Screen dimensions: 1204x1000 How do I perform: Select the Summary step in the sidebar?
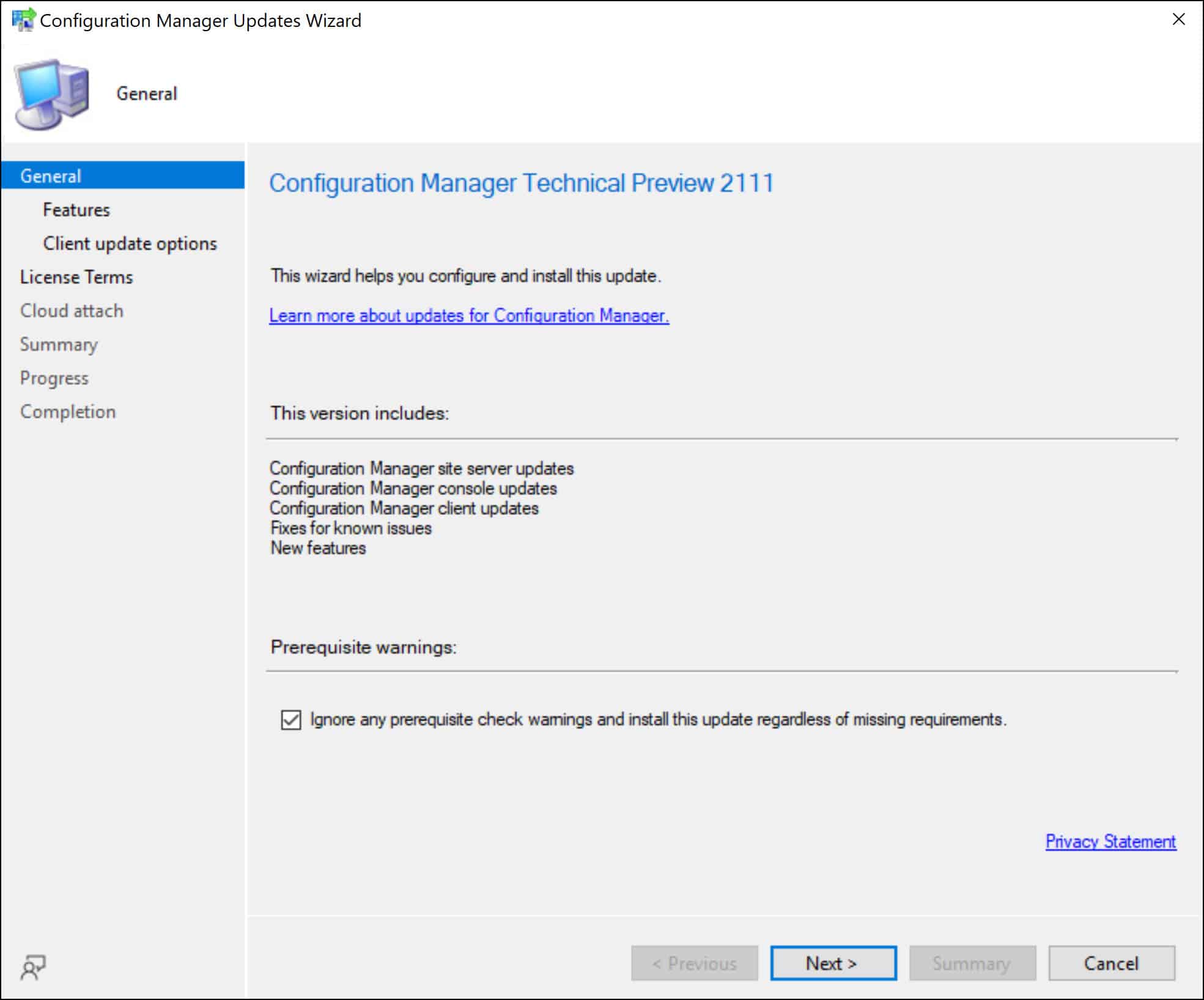click(59, 344)
